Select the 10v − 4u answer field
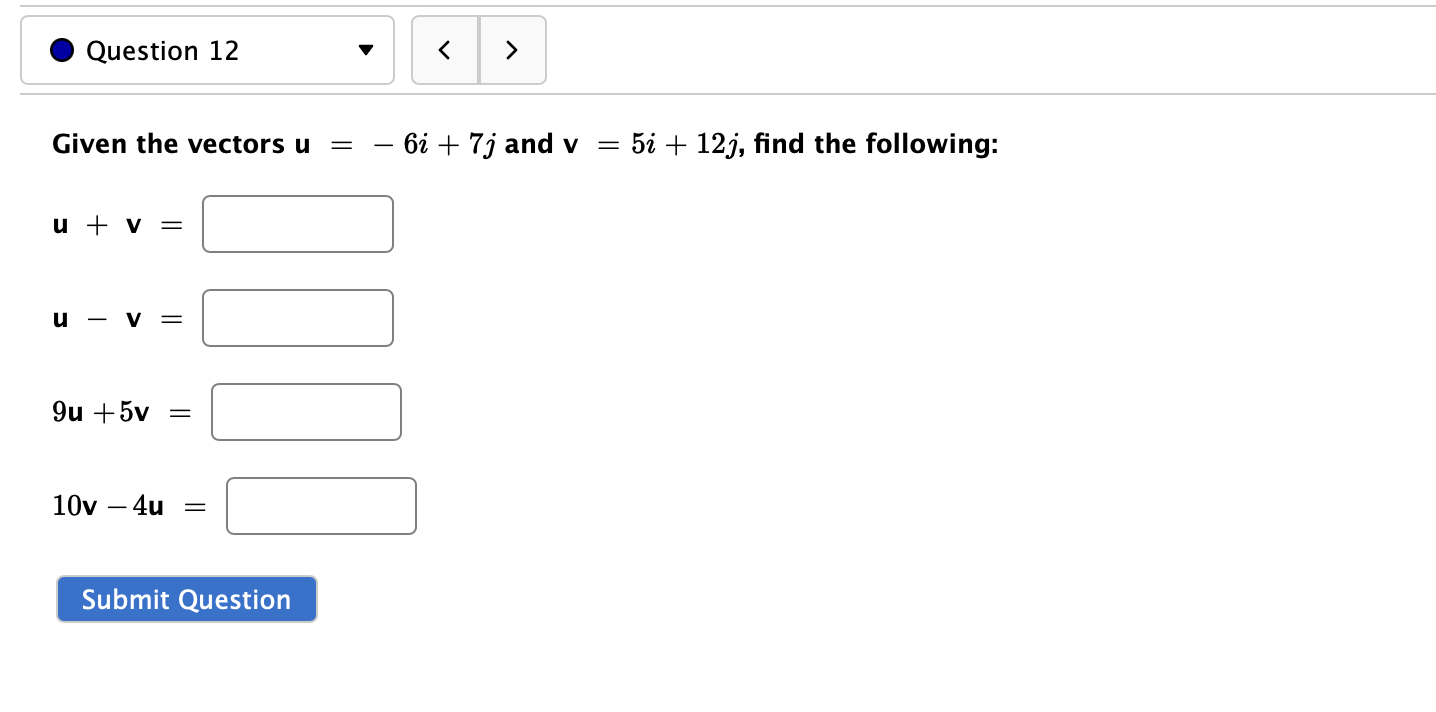The image size is (1436, 712). (320, 506)
